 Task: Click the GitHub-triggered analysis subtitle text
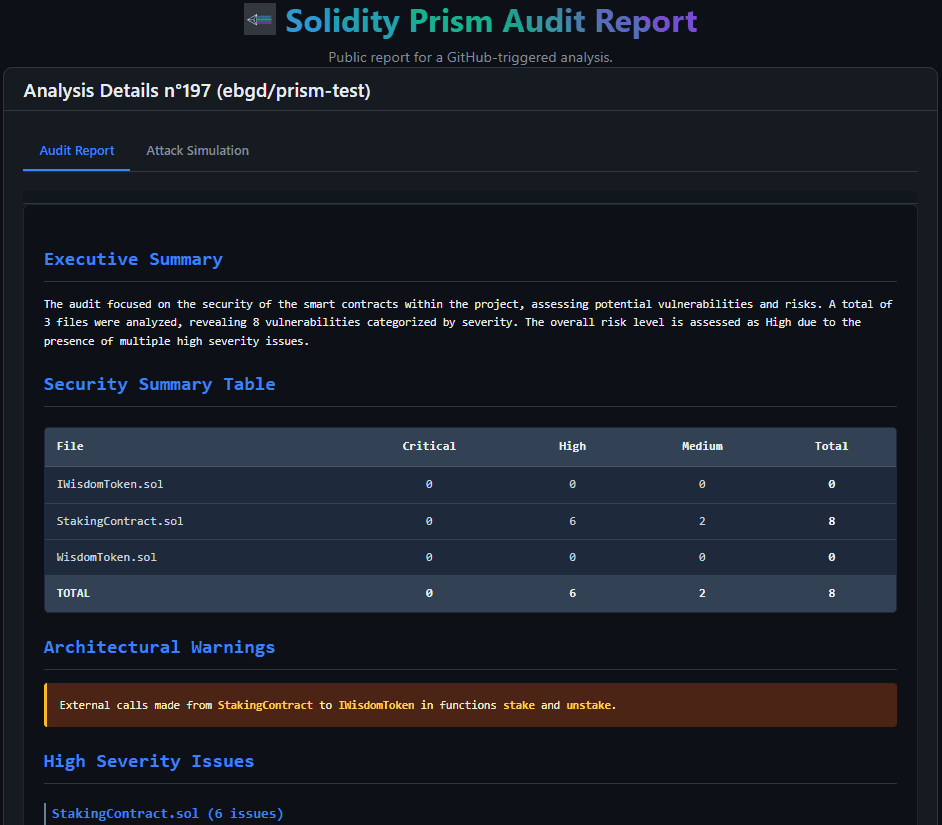point(470,57)
